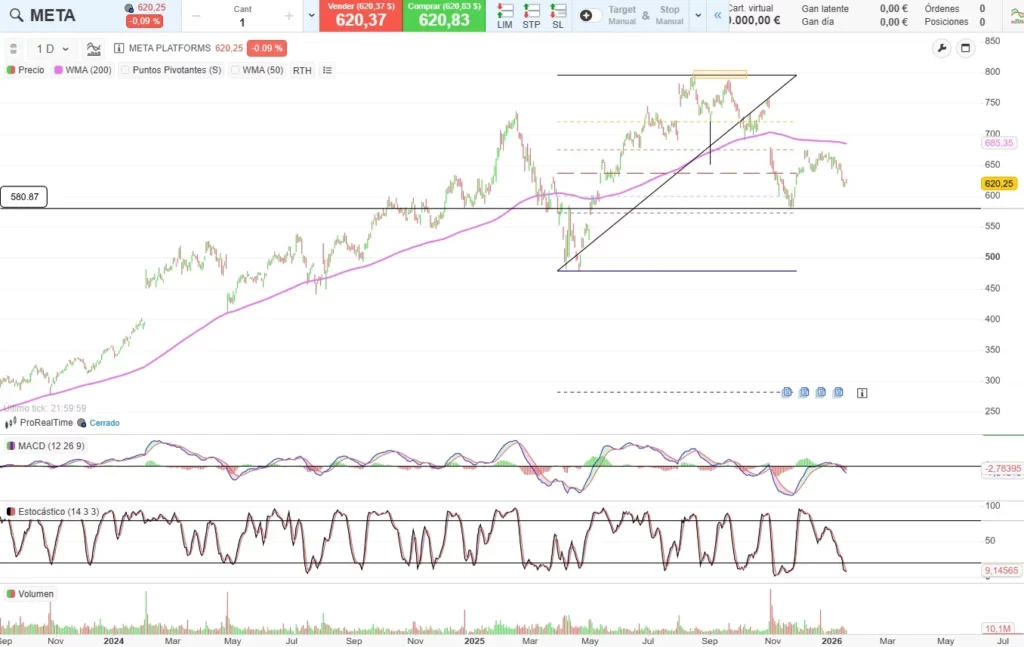The image size is (1024, 647).
Task: Click the META PLATFORMS info icon
Action: [119, 48]
